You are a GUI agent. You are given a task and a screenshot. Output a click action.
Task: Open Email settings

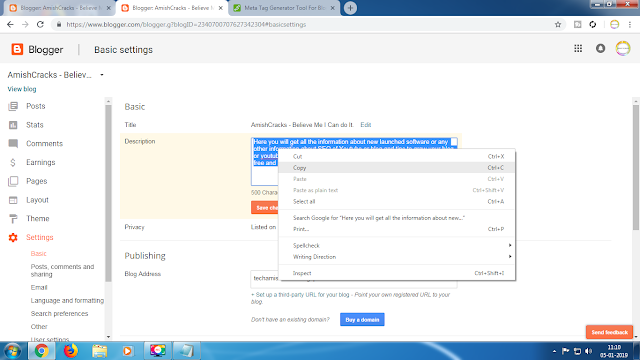(39, 287)
